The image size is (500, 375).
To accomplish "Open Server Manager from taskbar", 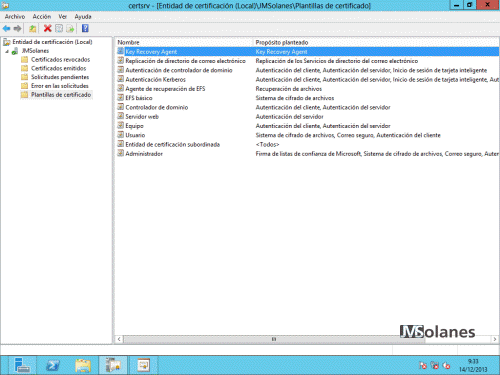I will 22,365.
